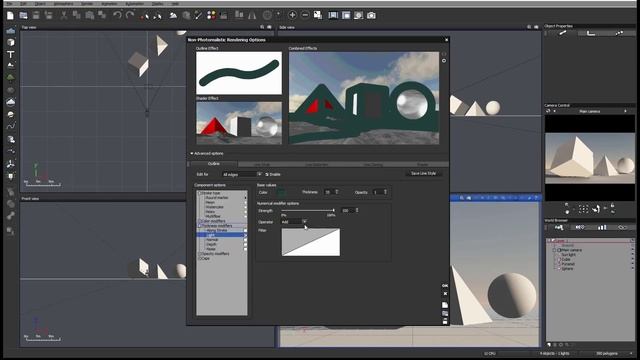Cancel the dialog with X button below OK
This screenshot has width=640, height=360.
[445, 293]
